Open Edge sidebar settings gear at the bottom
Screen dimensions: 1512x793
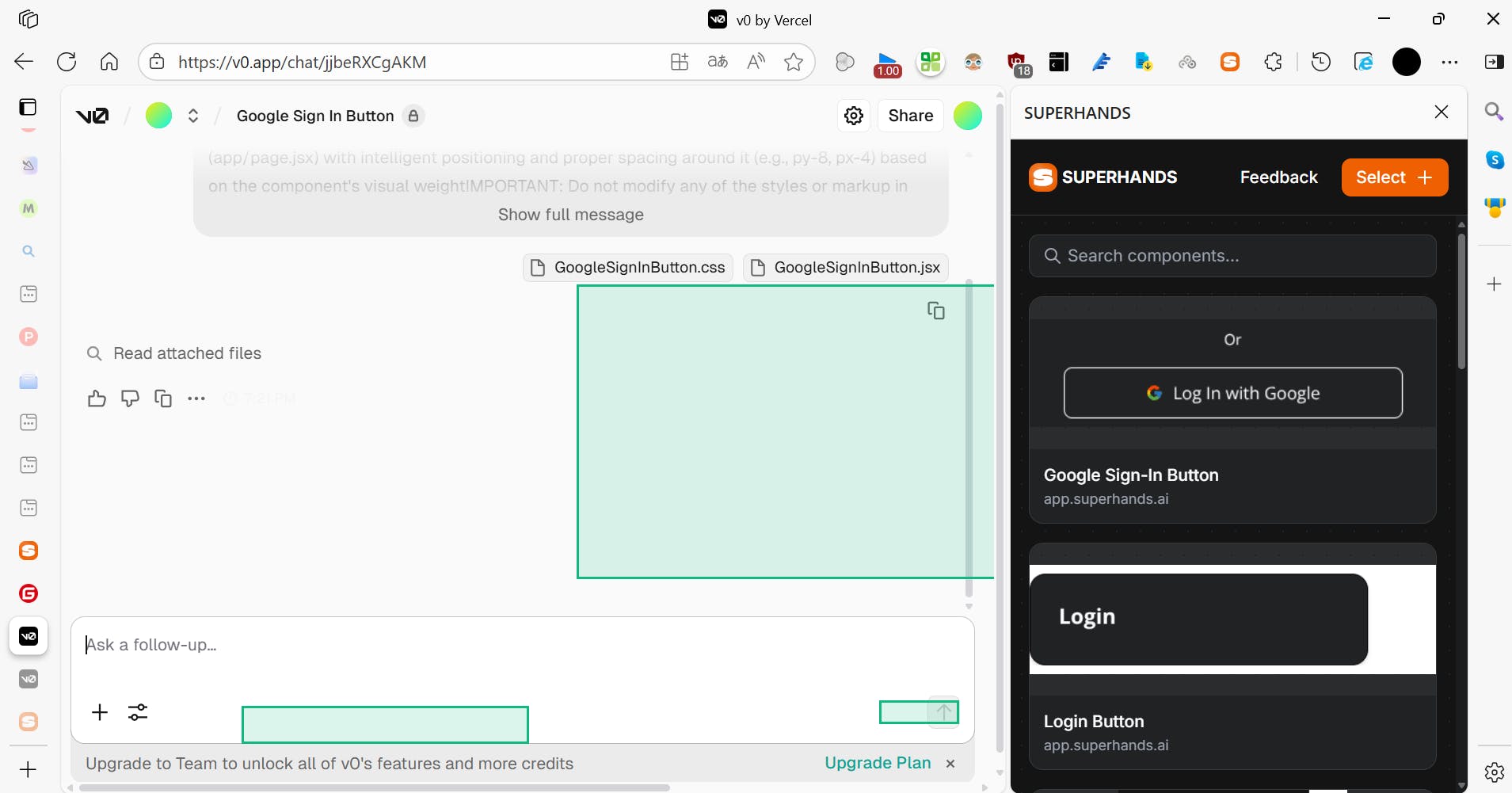pos(1495,772)
